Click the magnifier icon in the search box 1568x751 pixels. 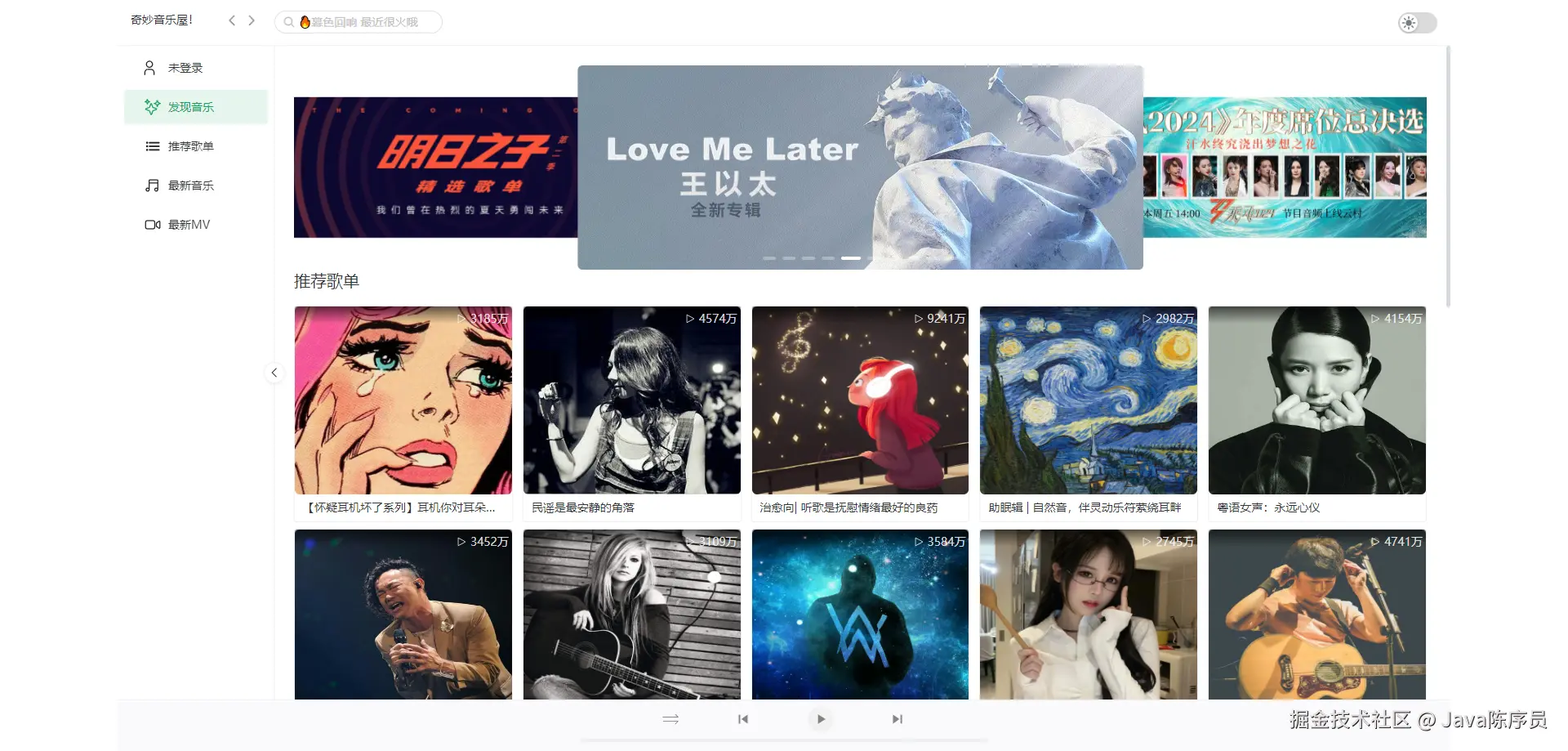pos(288,22)
